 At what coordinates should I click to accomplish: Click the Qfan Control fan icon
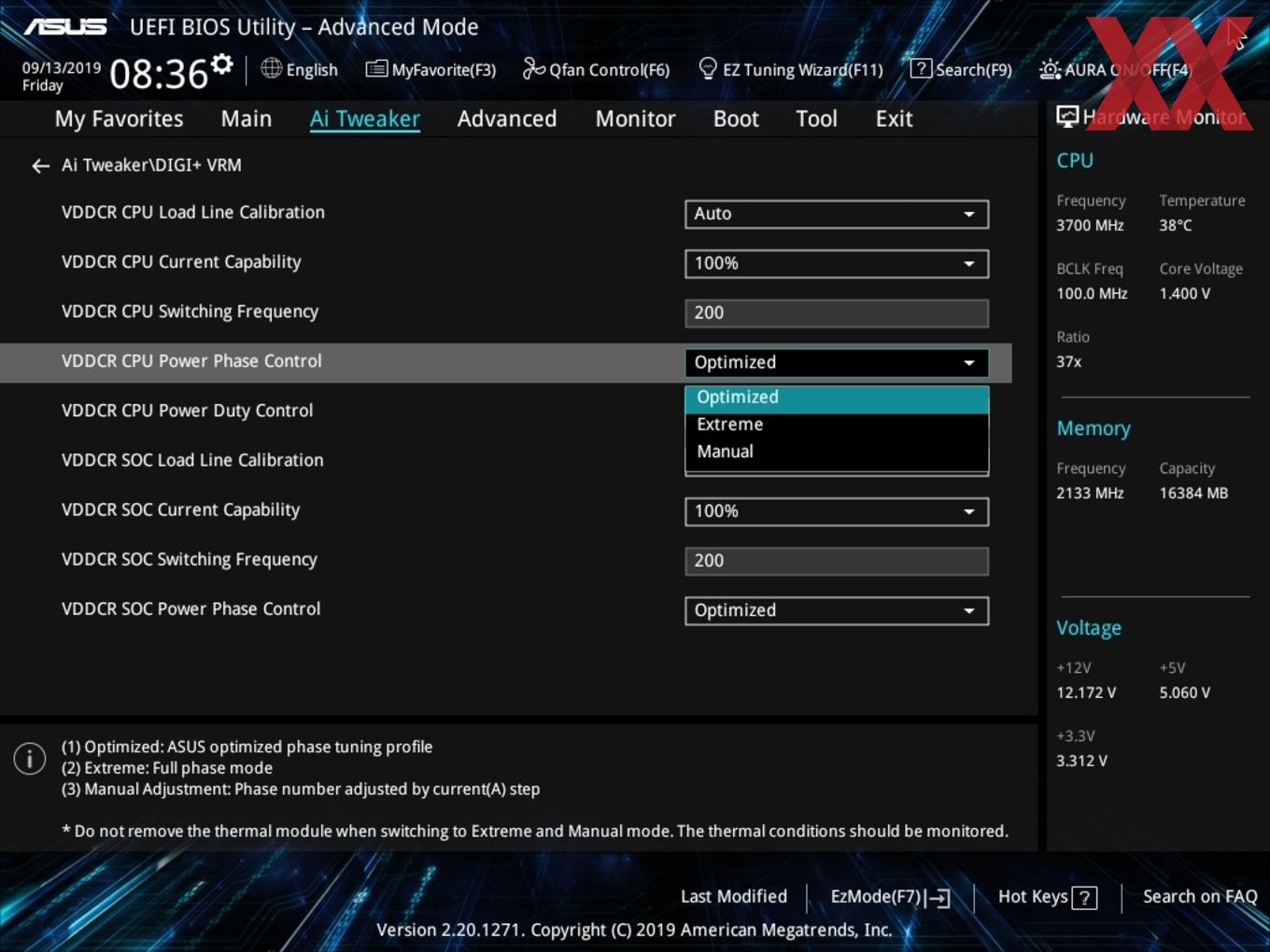(x=533, y=68)
